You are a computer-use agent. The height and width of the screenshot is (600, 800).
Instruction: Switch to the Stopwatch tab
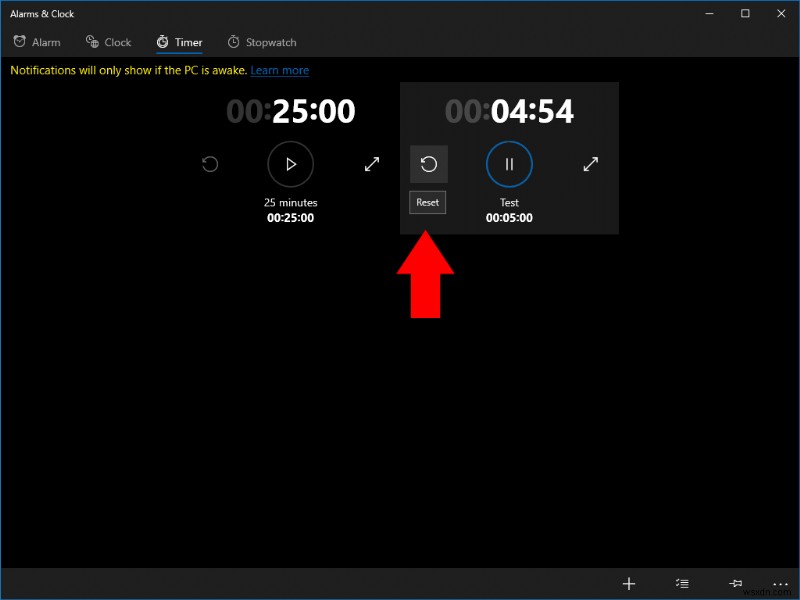(x=262, y=42)
